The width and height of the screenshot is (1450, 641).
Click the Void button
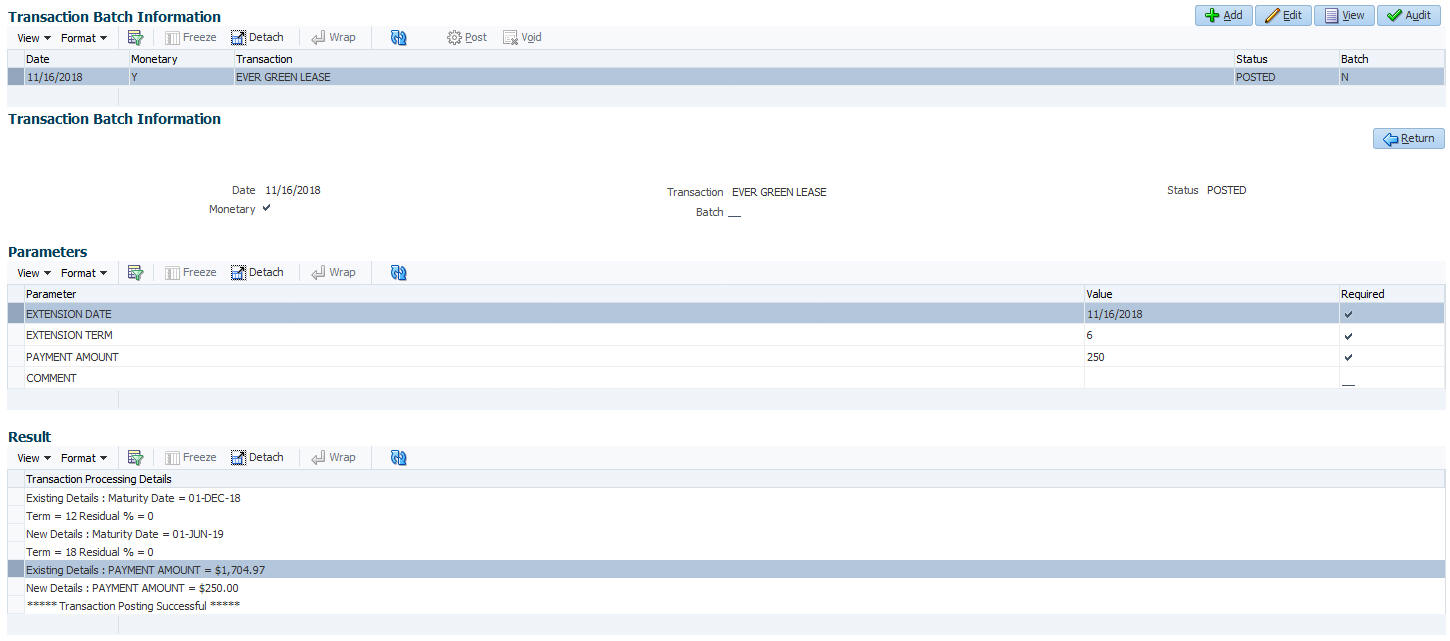(522, 38)
